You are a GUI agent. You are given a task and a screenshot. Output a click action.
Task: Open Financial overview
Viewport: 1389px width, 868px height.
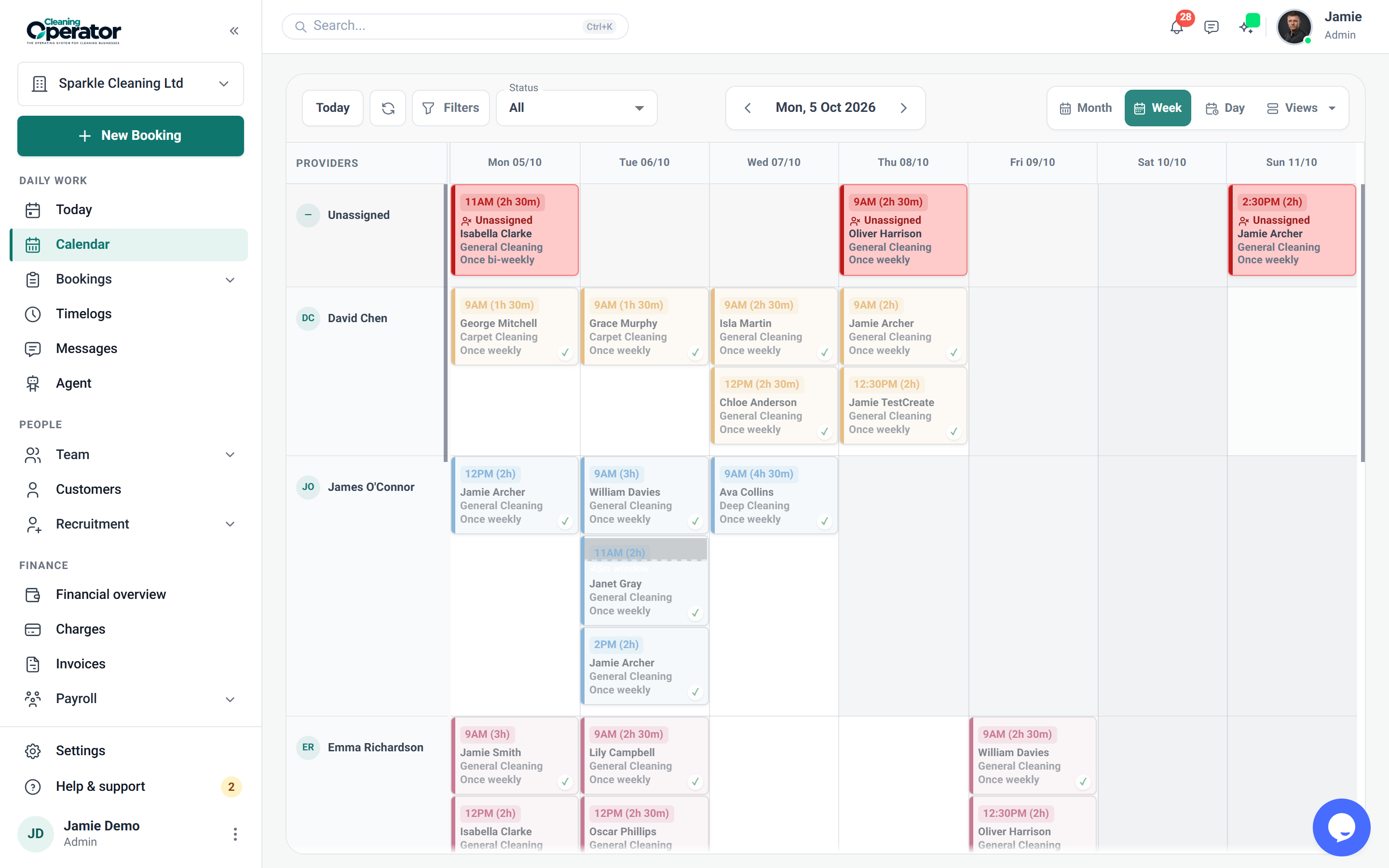(129, 594)
